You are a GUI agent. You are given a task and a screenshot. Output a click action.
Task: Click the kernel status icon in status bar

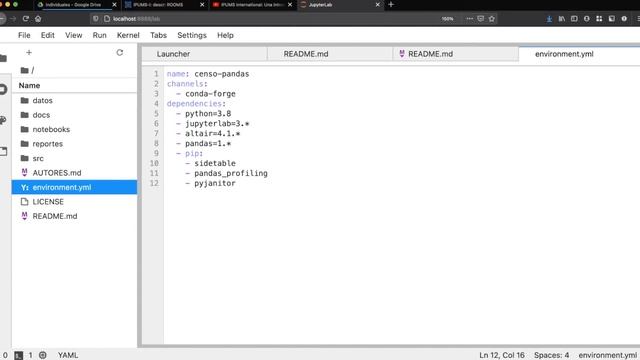[x=42, y=355]
